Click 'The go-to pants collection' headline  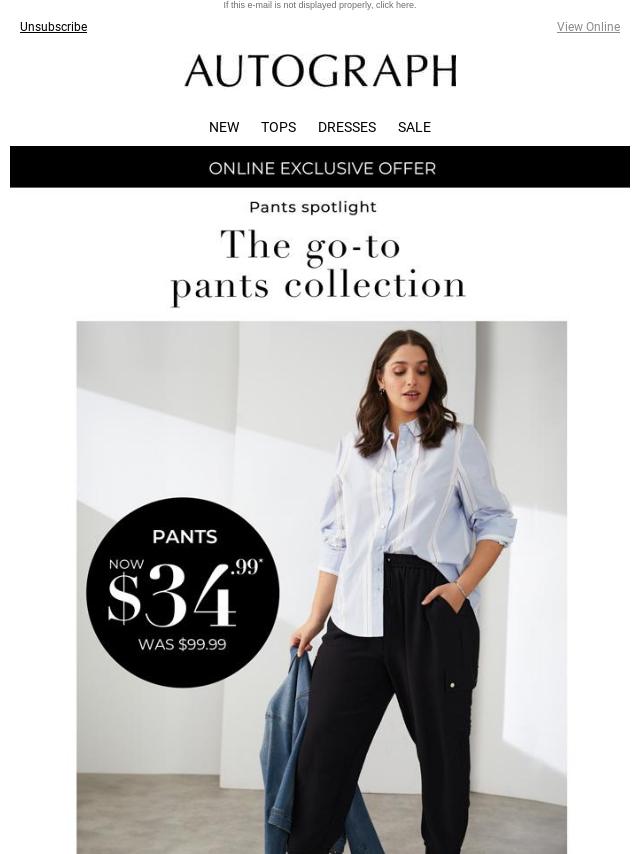point(318,265)
